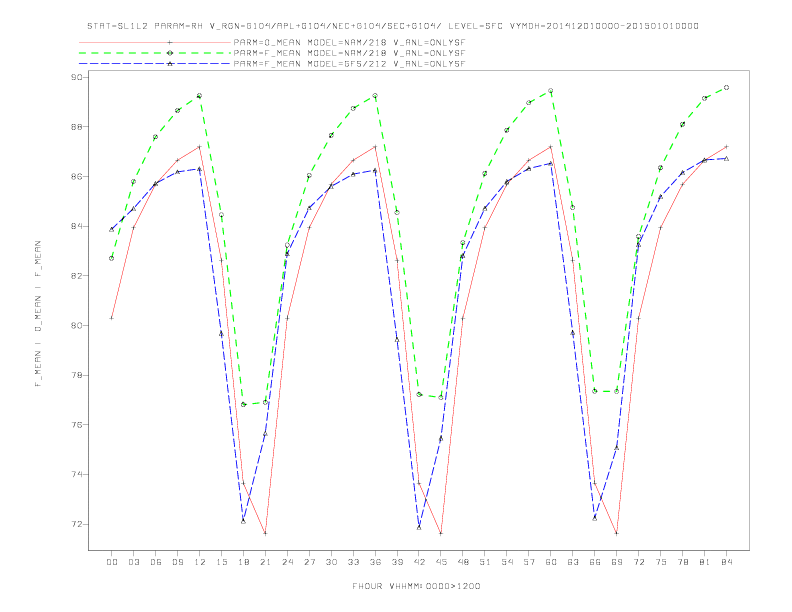Screen dimensions: 792x612
Task: Click x-axis forecast hour label 51
Action: [485, 562]
